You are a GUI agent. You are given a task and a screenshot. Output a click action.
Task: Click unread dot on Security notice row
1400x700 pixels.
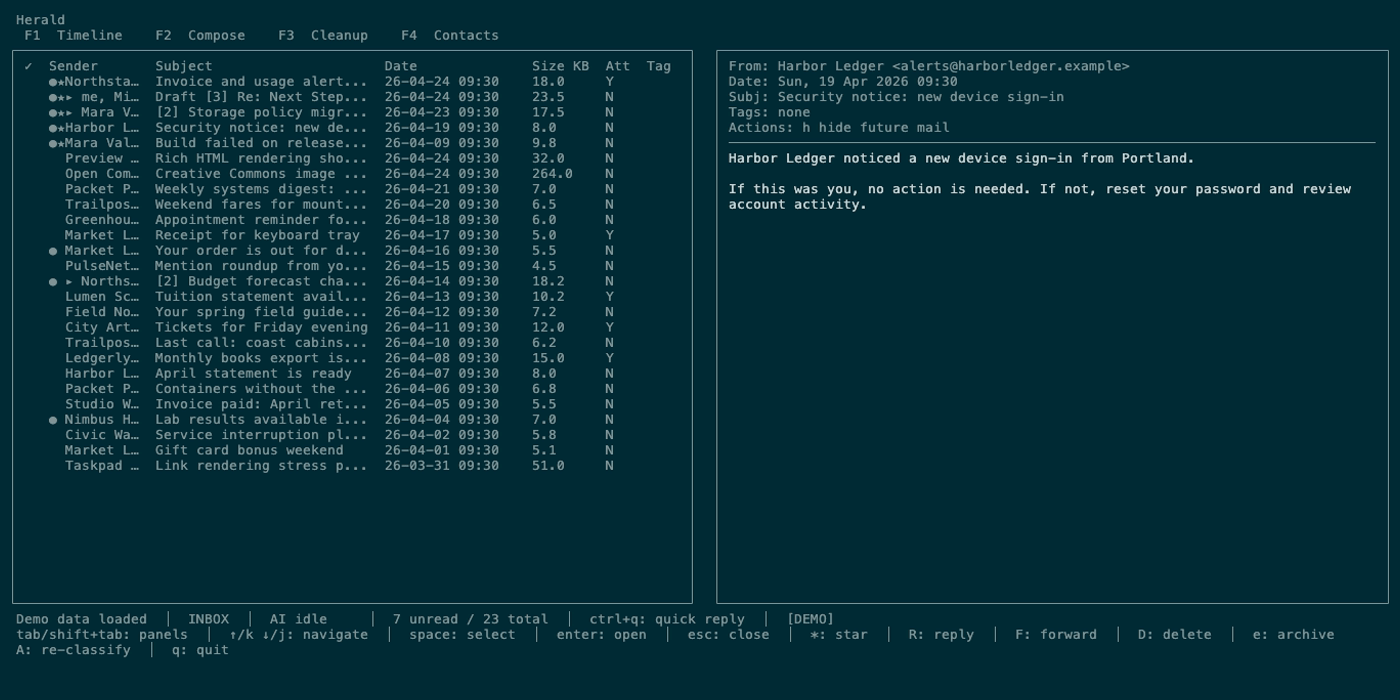(x=53, y=128)
